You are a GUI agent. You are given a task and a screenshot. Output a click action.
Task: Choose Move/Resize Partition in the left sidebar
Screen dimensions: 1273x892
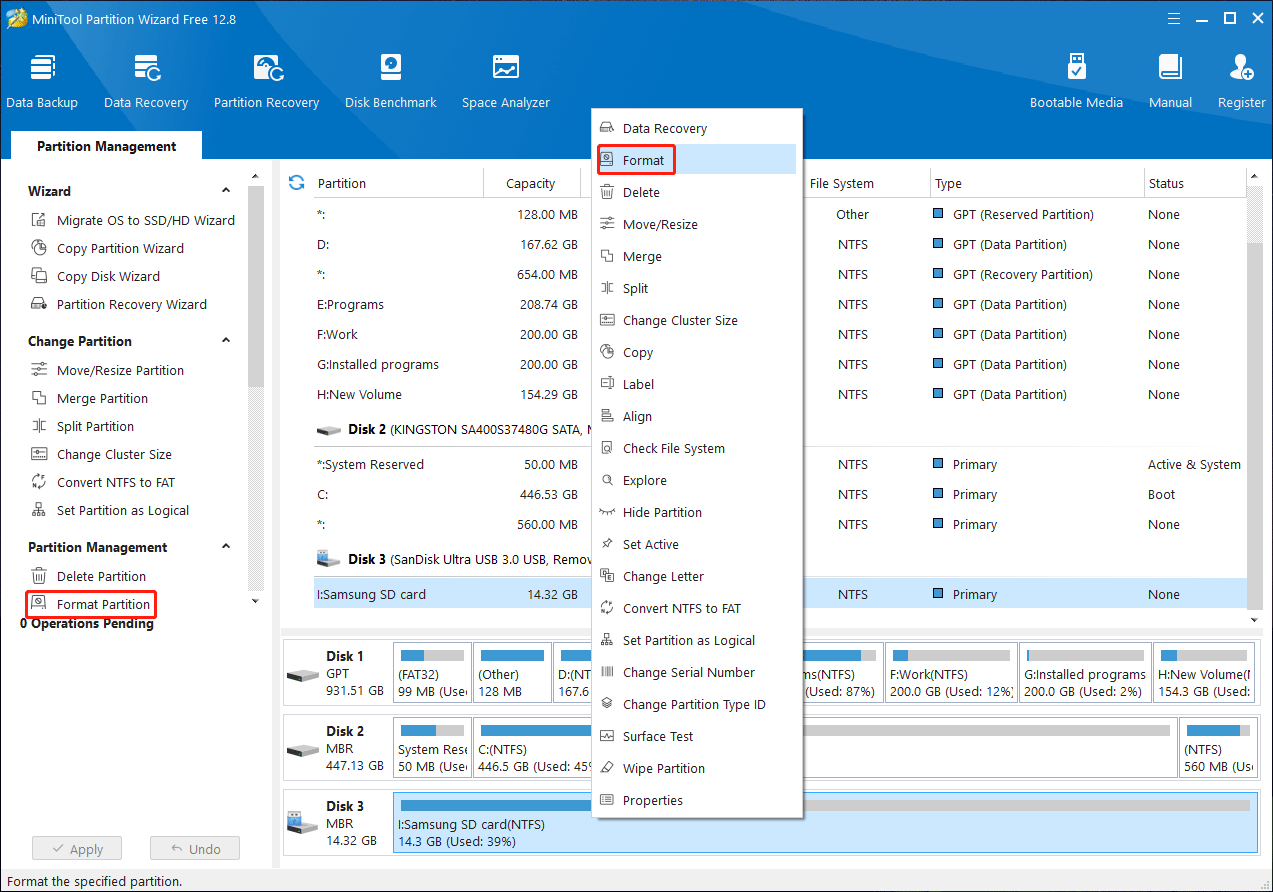tap(107, 370)
